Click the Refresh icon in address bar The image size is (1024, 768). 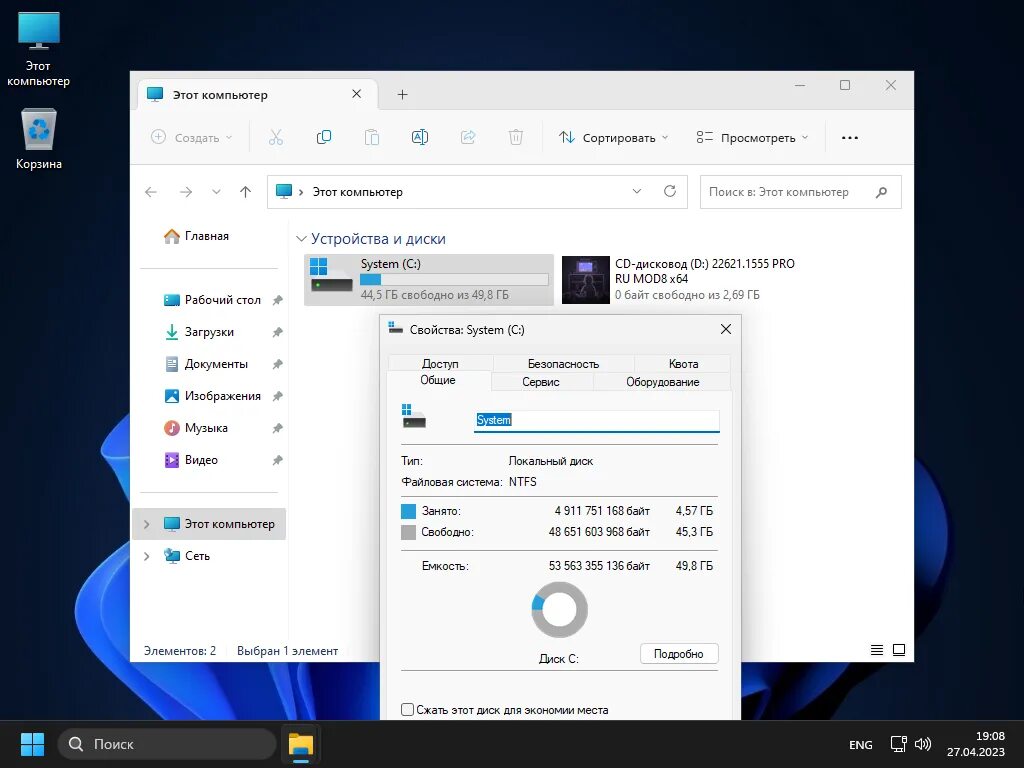coord(669,191)
